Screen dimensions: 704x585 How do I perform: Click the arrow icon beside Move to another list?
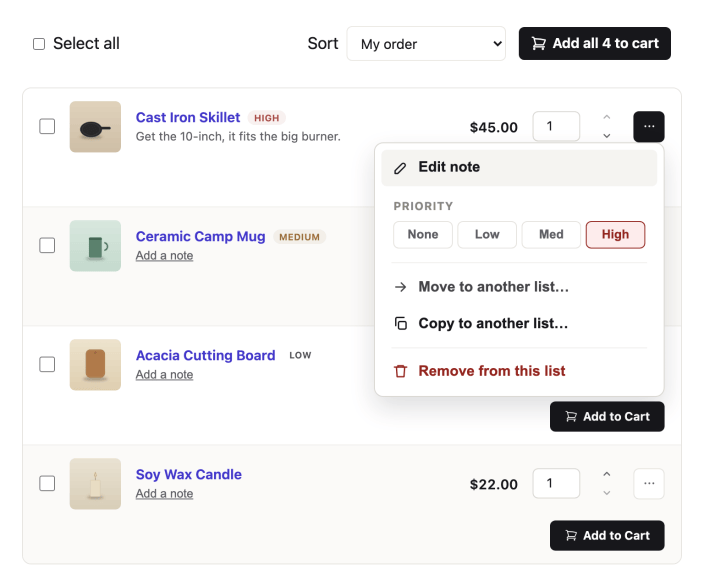(400, 287)
